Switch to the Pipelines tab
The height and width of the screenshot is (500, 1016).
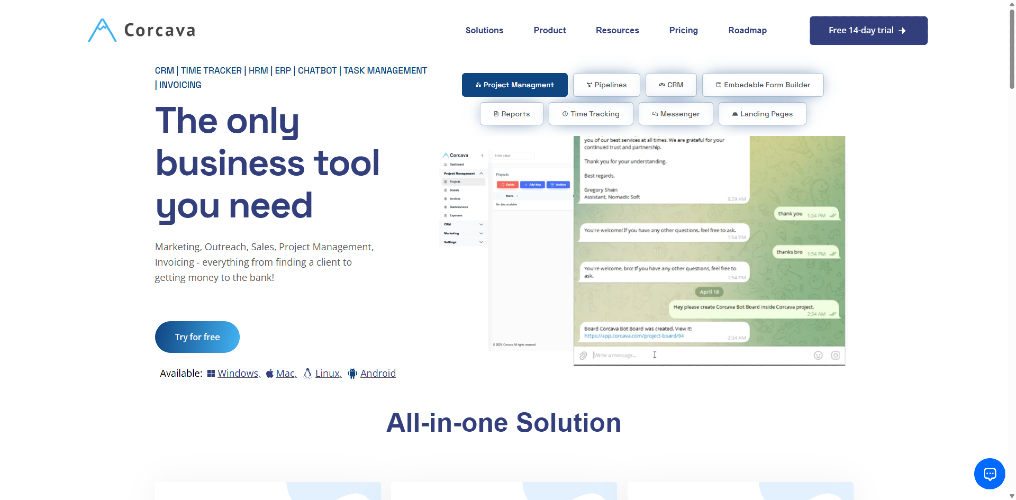(606, 85)
